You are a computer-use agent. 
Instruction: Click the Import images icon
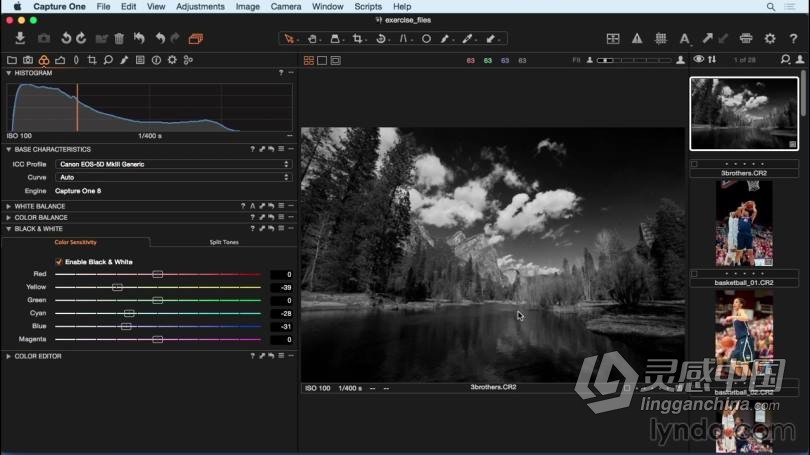(20, 38)
